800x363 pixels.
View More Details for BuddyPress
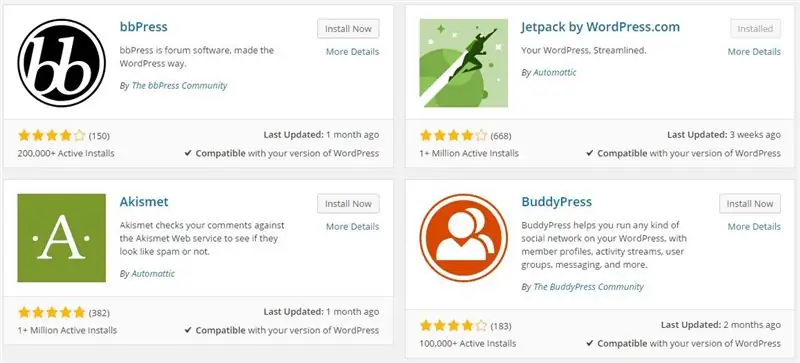click(754, 227)
